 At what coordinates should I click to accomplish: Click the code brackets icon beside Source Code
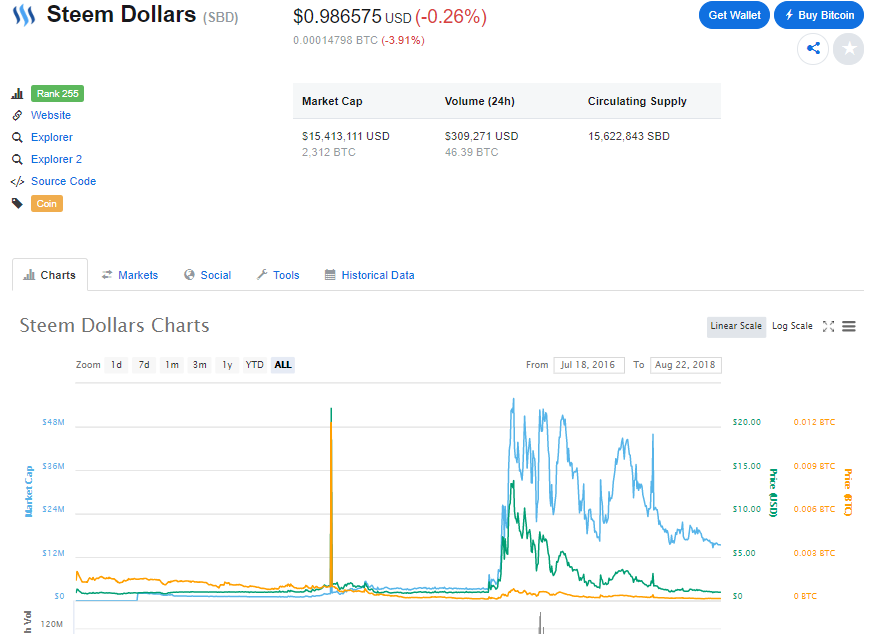pyautogui.click(x=17, y=182)
